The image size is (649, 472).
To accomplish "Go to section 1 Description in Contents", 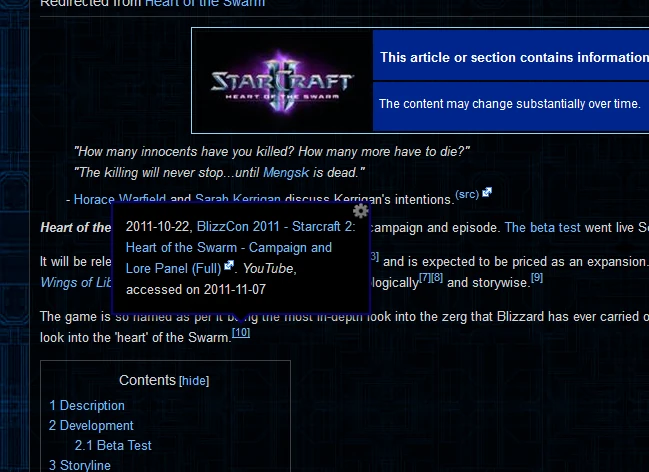I will tap(87, 405).
